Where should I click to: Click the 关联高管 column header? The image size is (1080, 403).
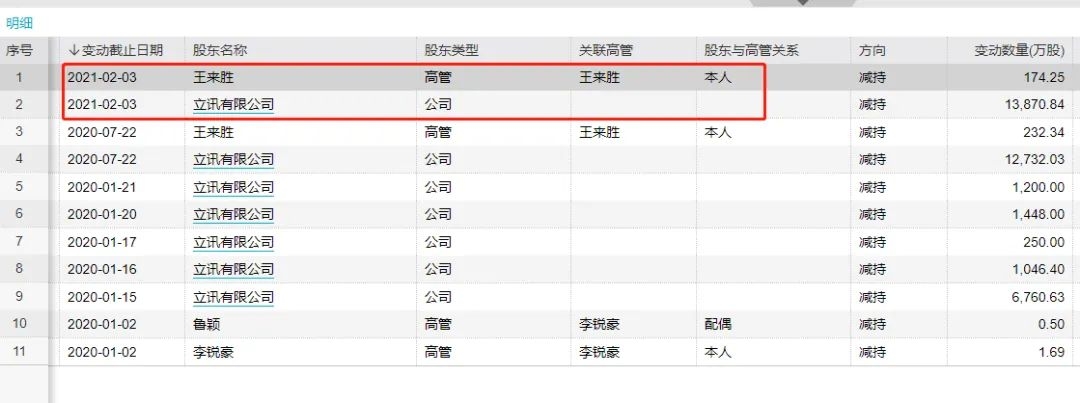pos(606,50)
